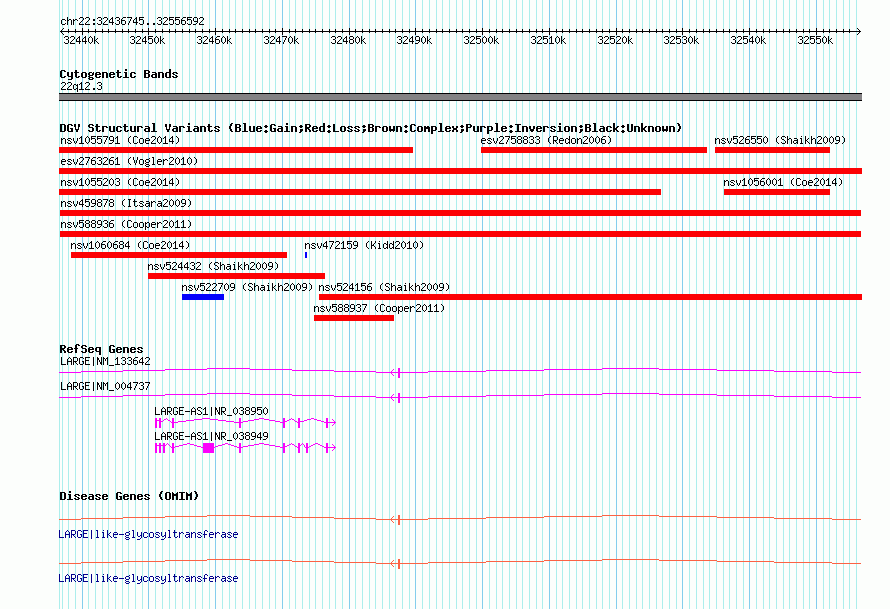
Task: Click the nsv1060684 (Coe2014) variant bar
Action: [179, 255]
